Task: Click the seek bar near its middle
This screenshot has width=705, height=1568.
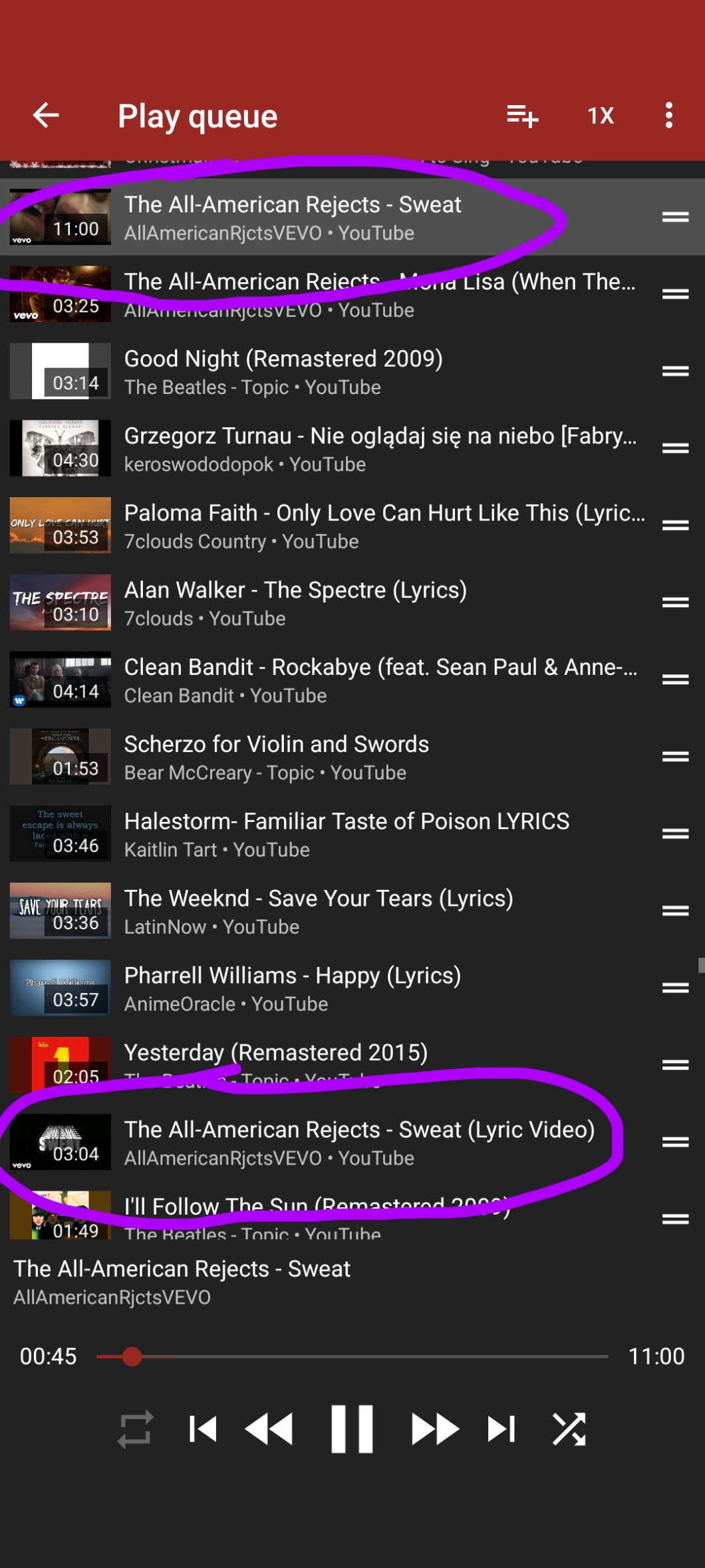Action: pyautogui.click(x=352, y=1356)
